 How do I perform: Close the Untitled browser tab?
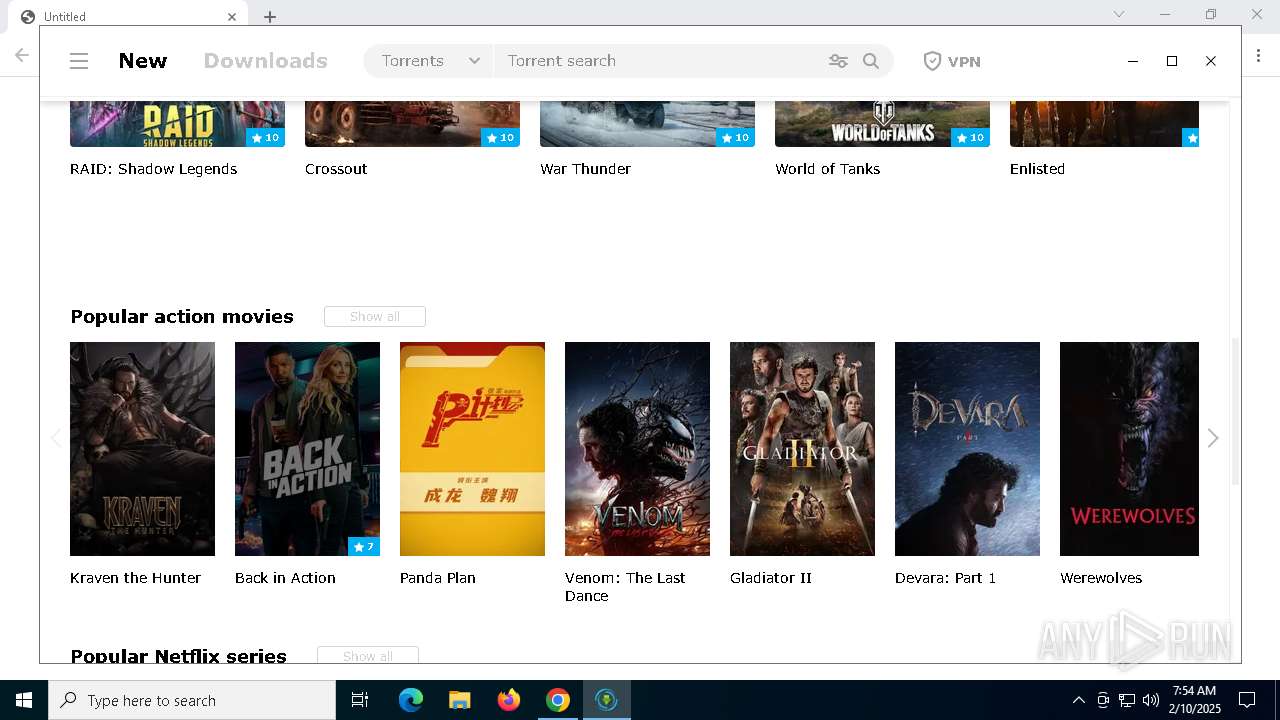[x=232, y=16]
